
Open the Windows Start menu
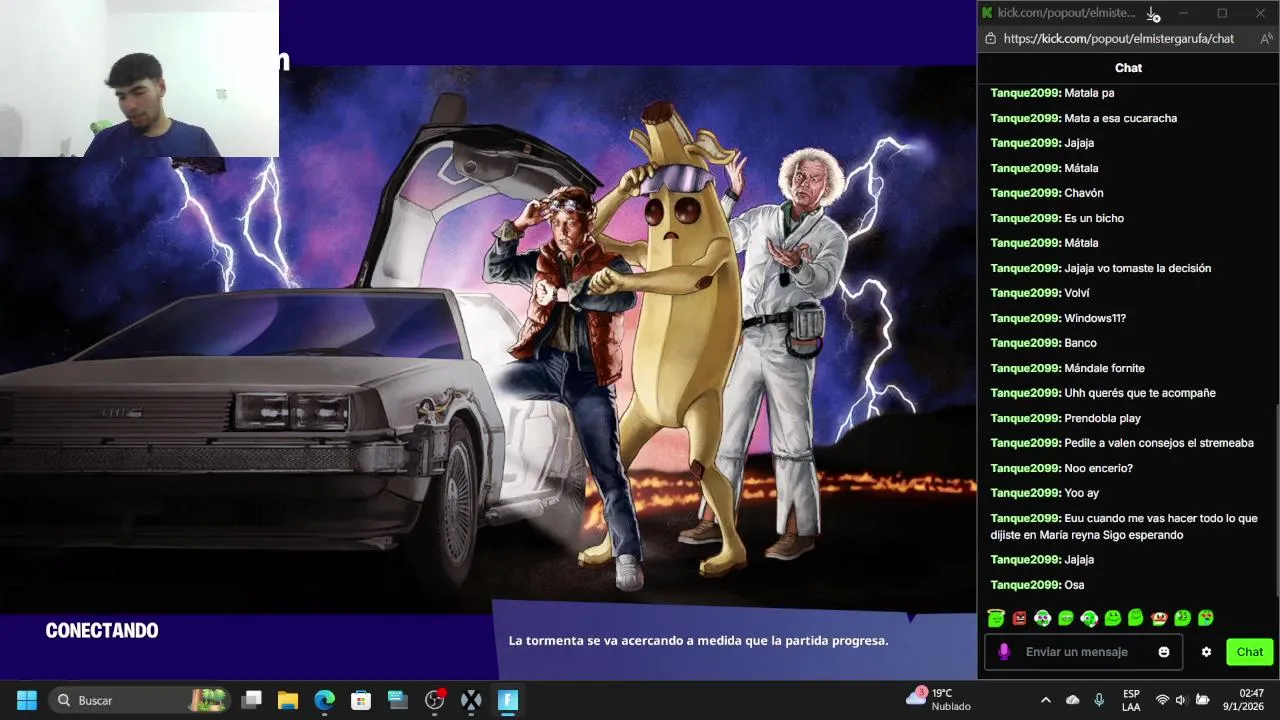point(27,700)
